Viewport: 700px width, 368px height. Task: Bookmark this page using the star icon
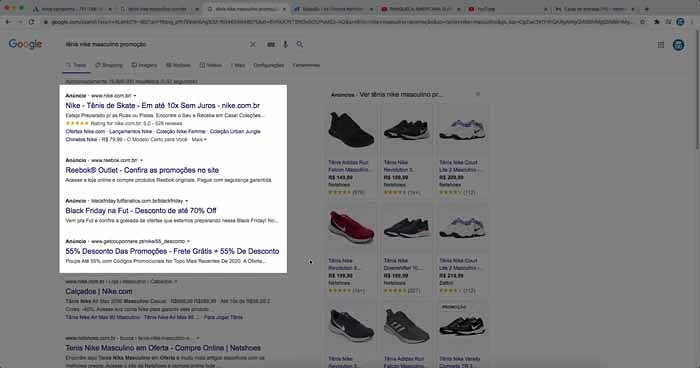(x=642, y=21)
